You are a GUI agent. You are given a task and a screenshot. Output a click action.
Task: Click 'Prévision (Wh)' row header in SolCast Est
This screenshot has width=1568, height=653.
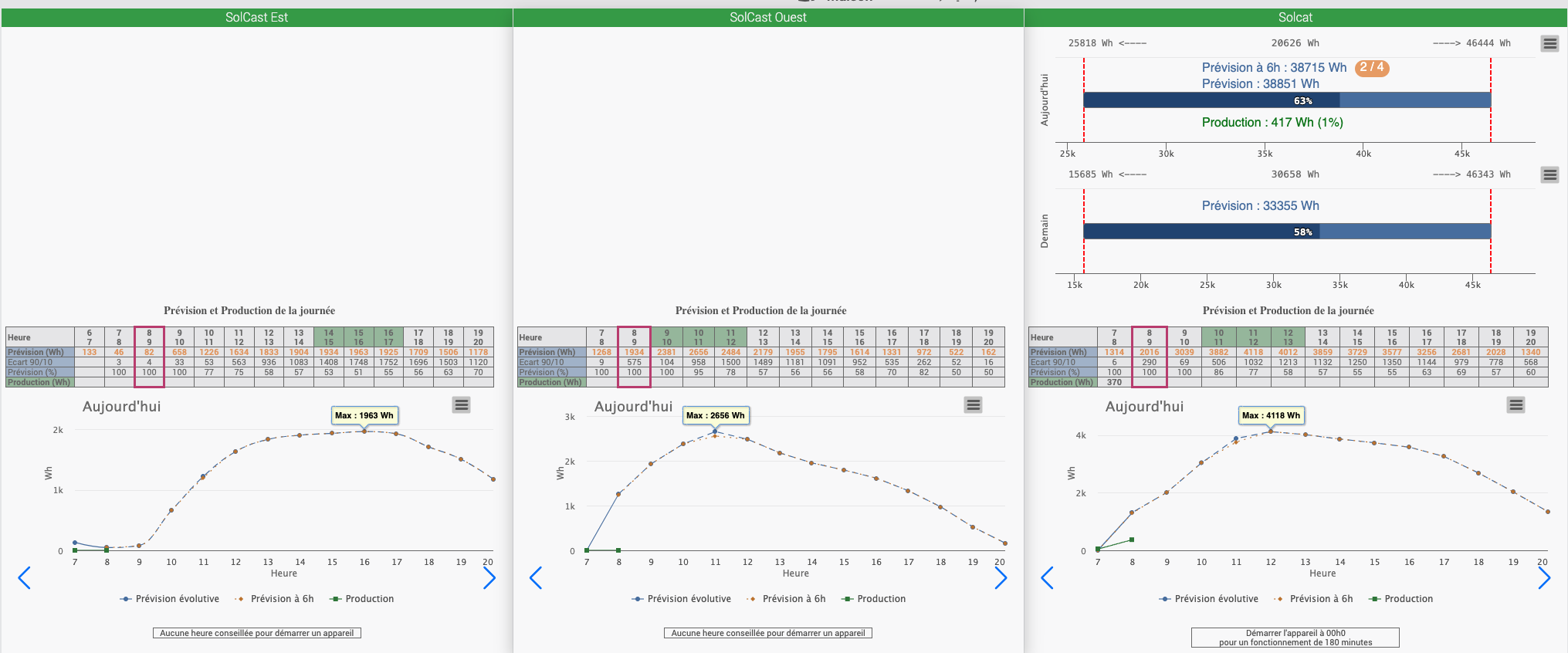40,352
